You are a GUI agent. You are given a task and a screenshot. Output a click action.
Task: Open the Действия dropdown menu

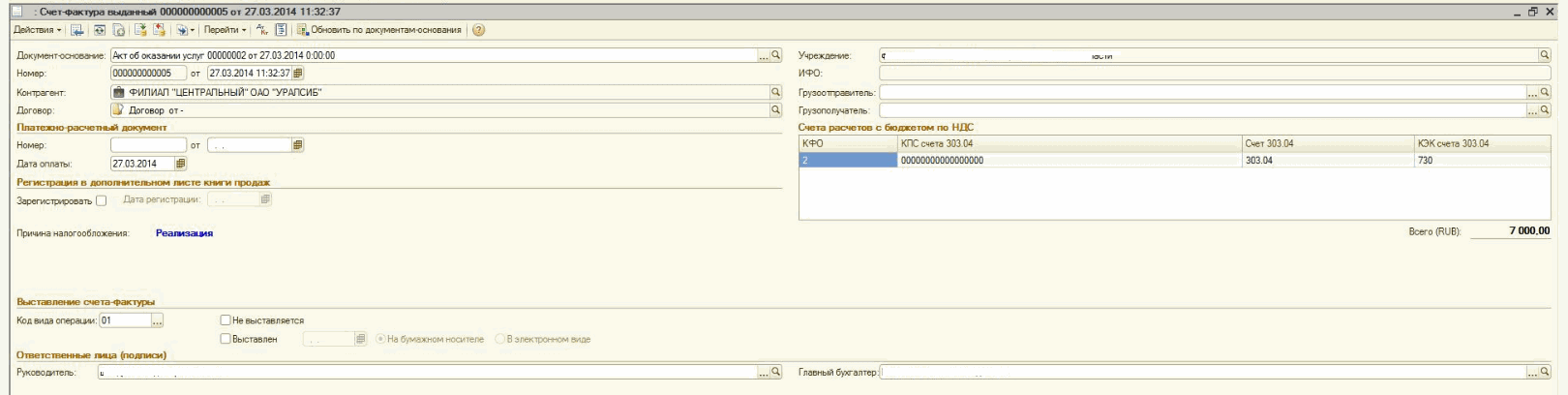[37, 30]
